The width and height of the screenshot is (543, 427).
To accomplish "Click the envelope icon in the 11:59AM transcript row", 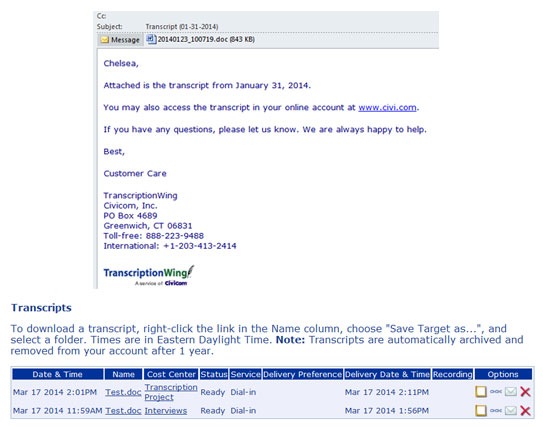I will tap(511, 410).
